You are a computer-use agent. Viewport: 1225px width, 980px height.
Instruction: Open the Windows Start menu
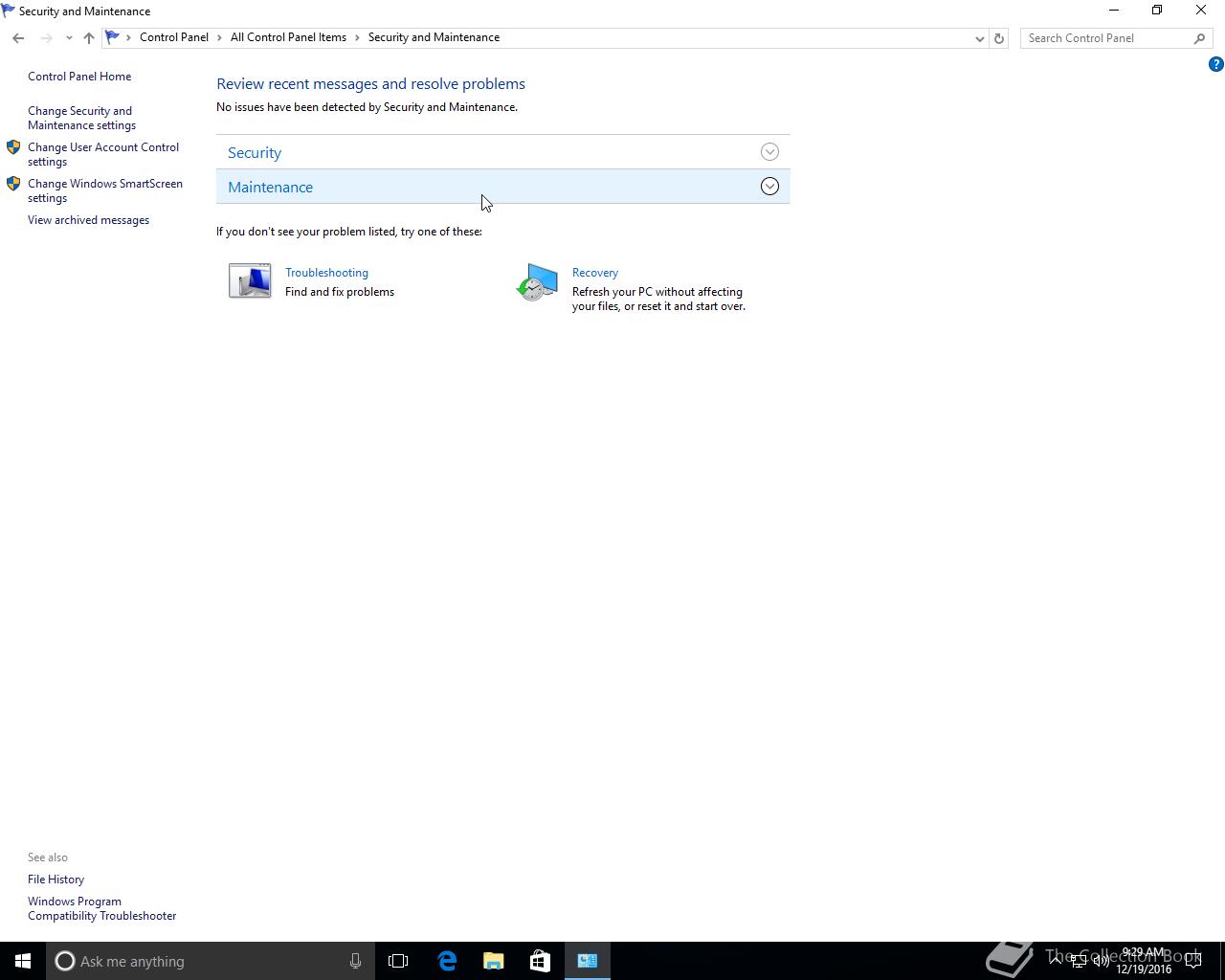pyautogui.click(x=23, y=961)
